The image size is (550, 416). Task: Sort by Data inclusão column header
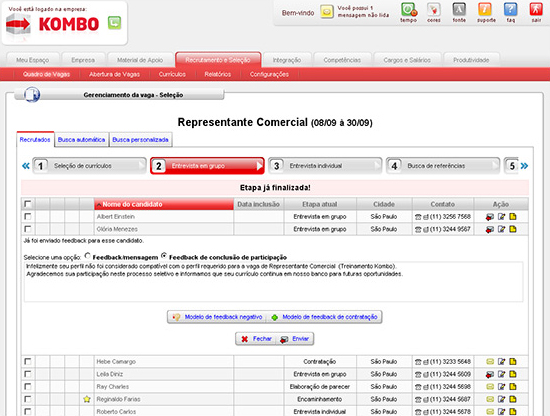pos(259,204)
